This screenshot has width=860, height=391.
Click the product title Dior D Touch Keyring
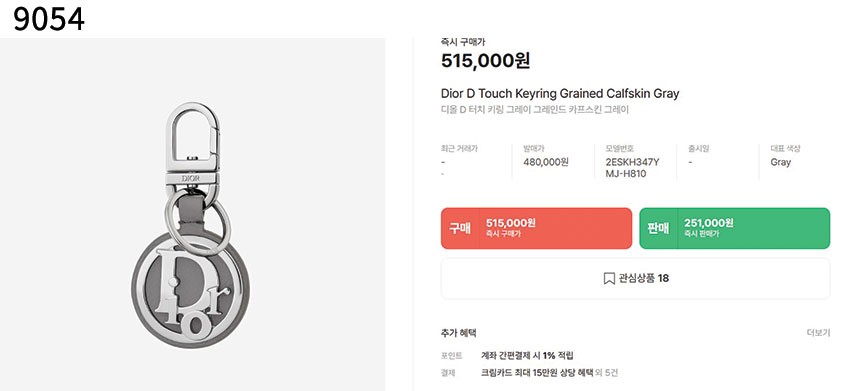coord(560,93)
